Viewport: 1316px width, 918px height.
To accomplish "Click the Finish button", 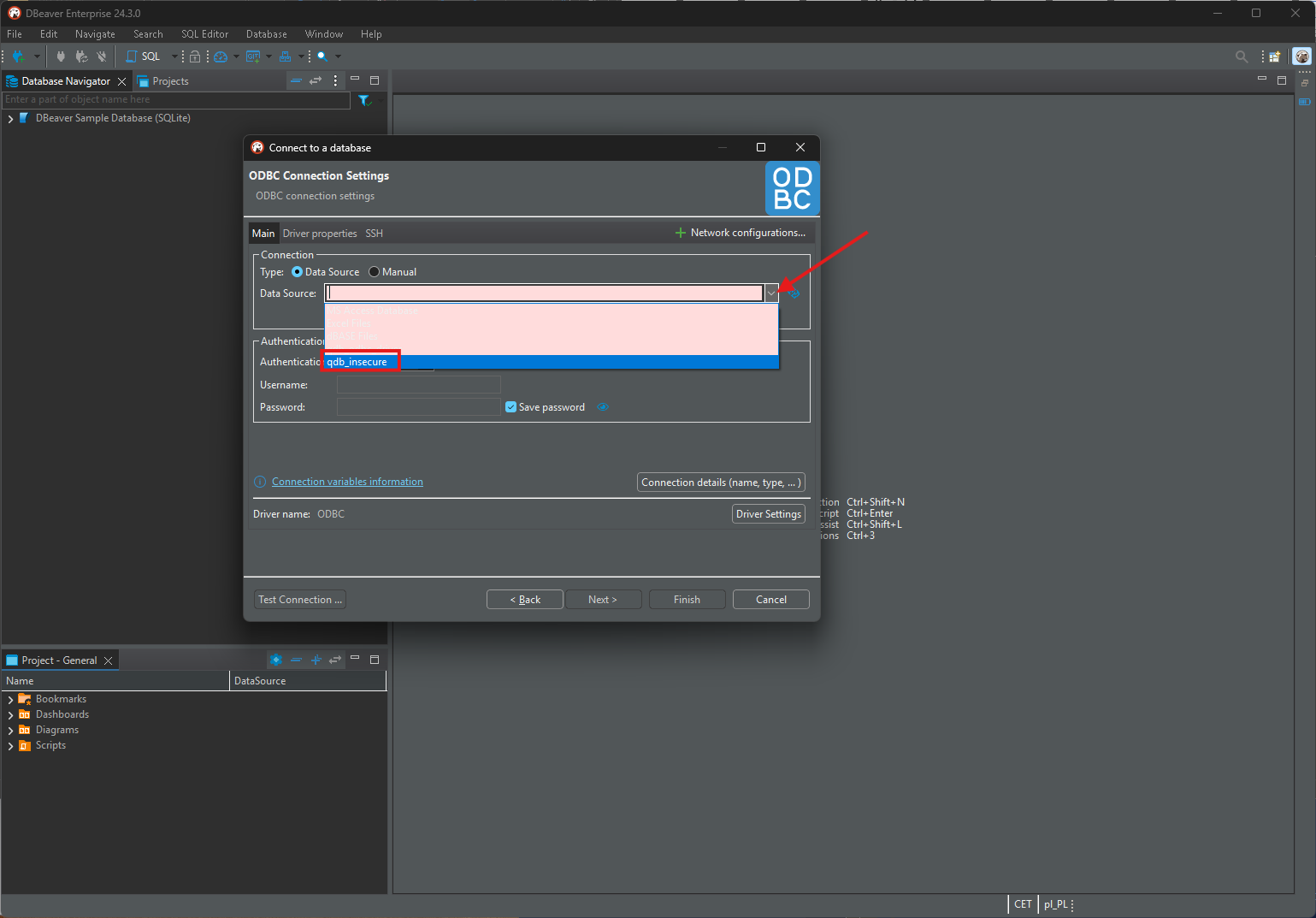I will click(687, 600).
